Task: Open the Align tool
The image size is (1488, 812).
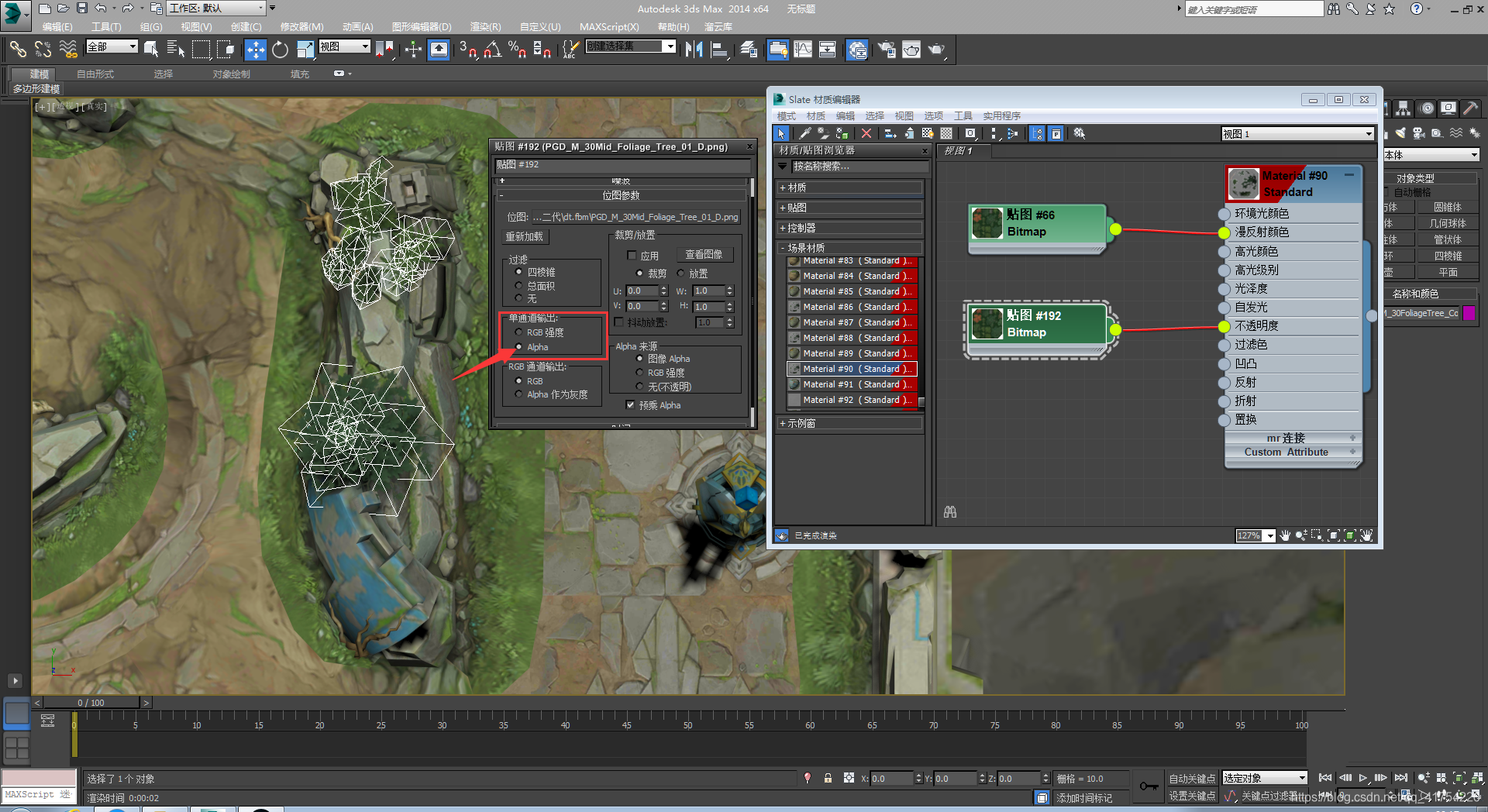Action: 720,50
